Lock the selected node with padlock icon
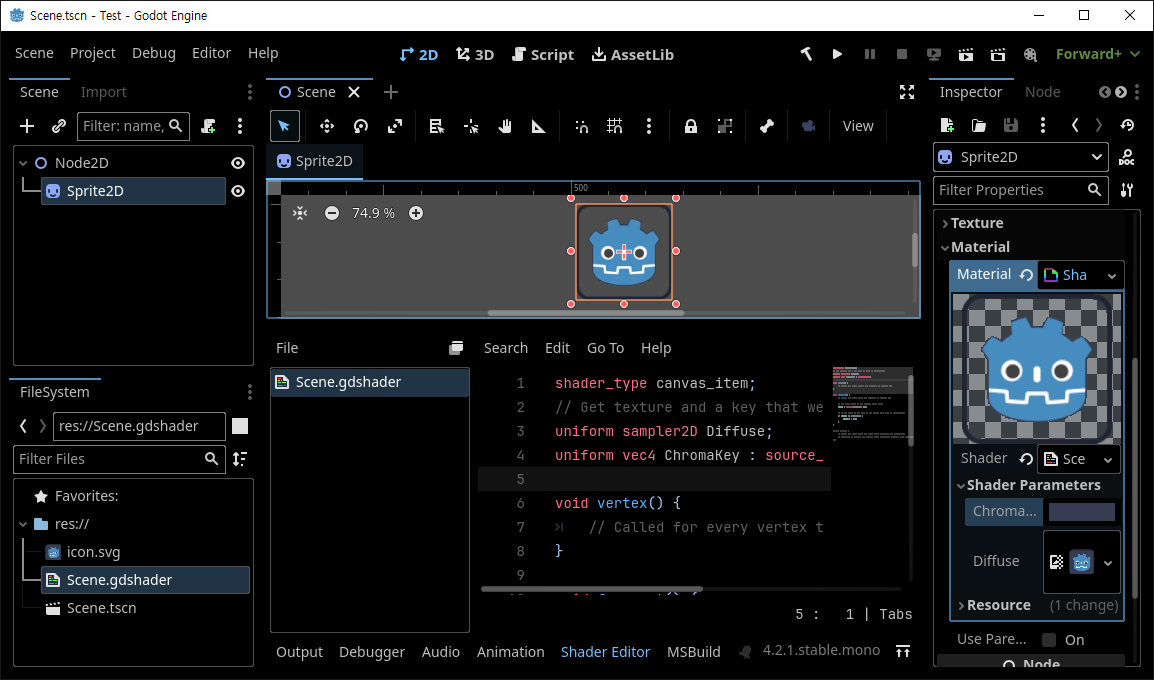Screen dimensions: 1154x680 (x=690, y=126)
